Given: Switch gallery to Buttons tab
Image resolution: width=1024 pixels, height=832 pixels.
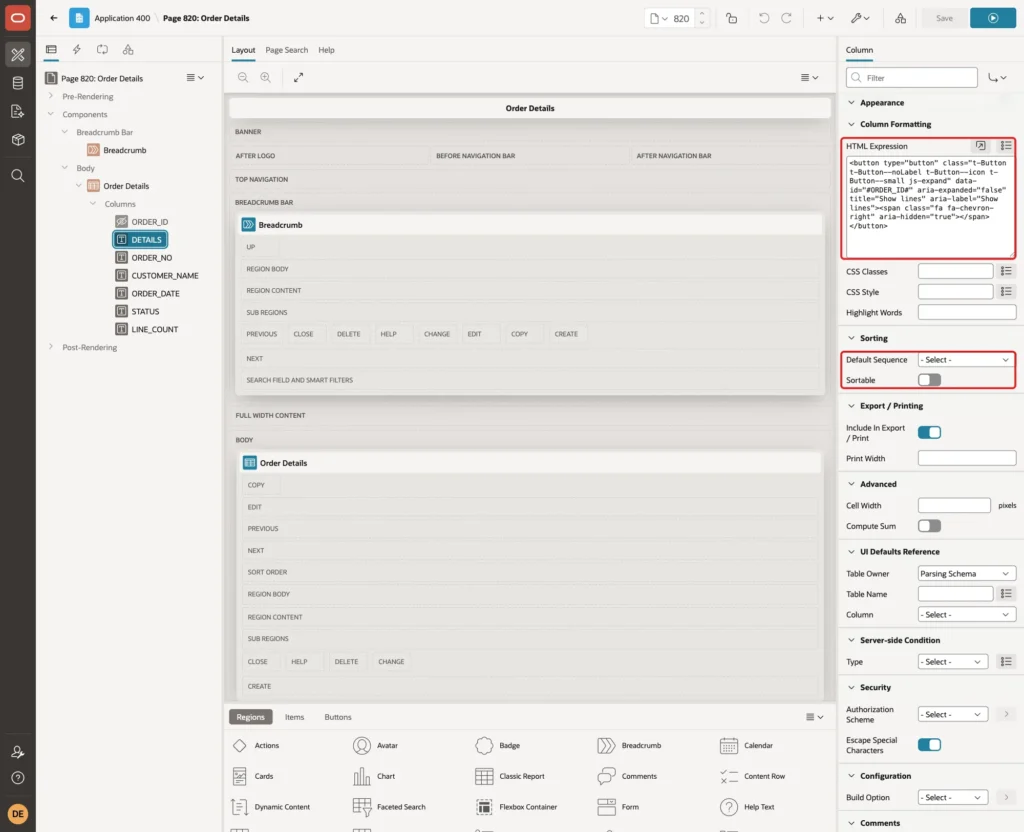Looking at the screenshot, I should 338,717.
